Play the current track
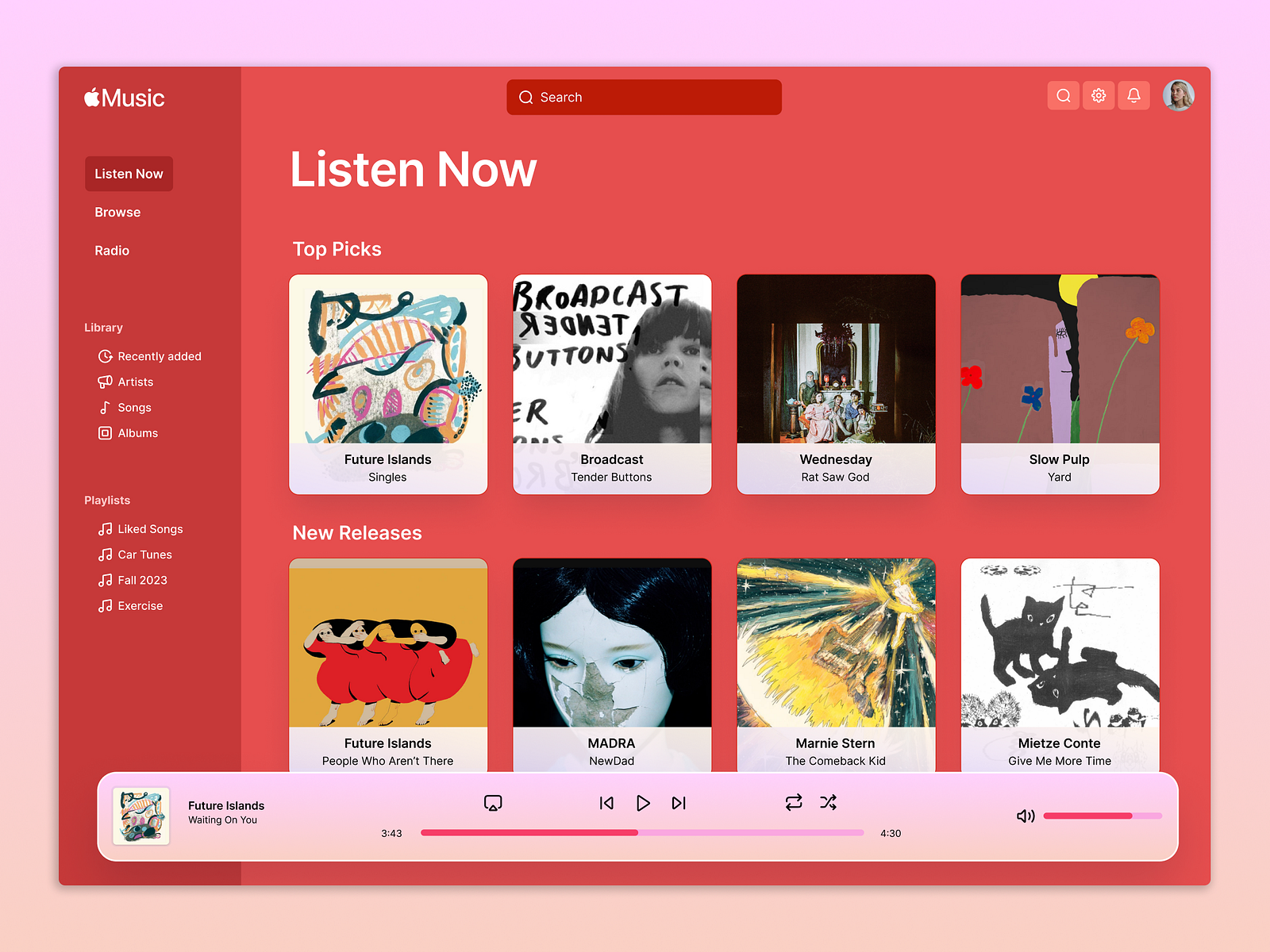The height and width of the screenshot is (952, 1270). tap(643, 803)
